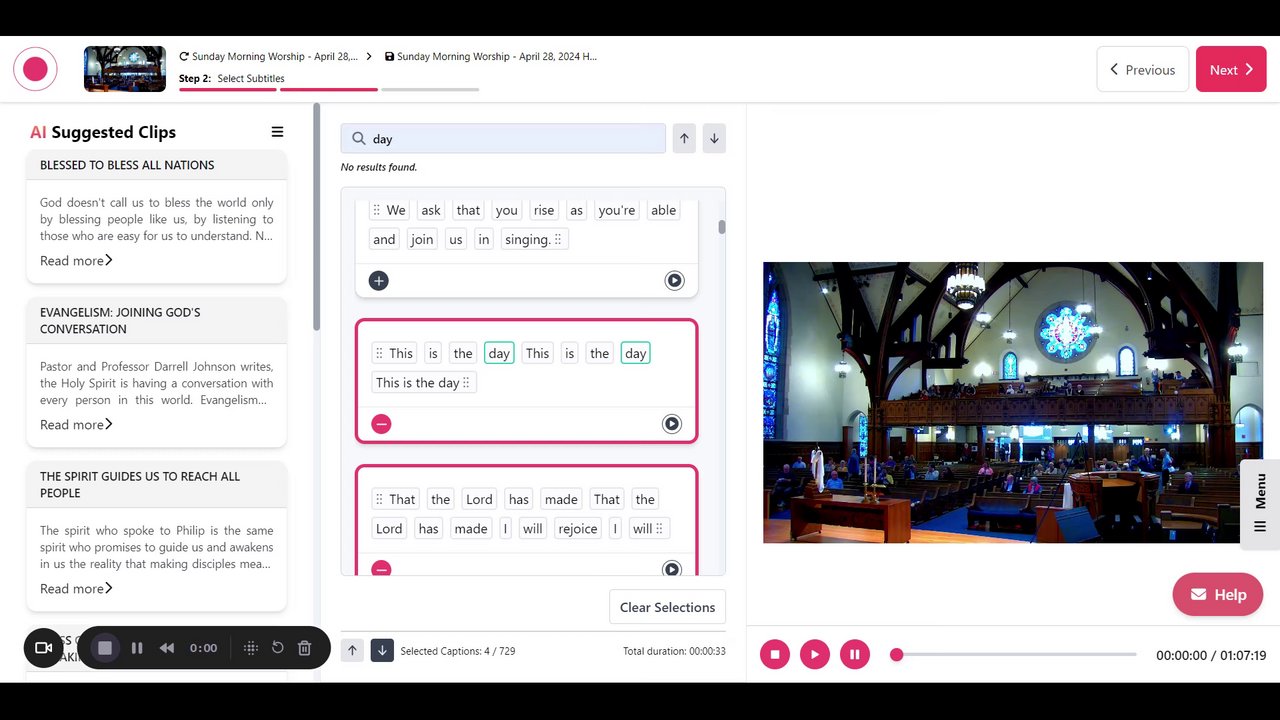Restart recording in the recorder toolbar
This screenshot has width=1280, height=720.
click(x=278, y=648)
